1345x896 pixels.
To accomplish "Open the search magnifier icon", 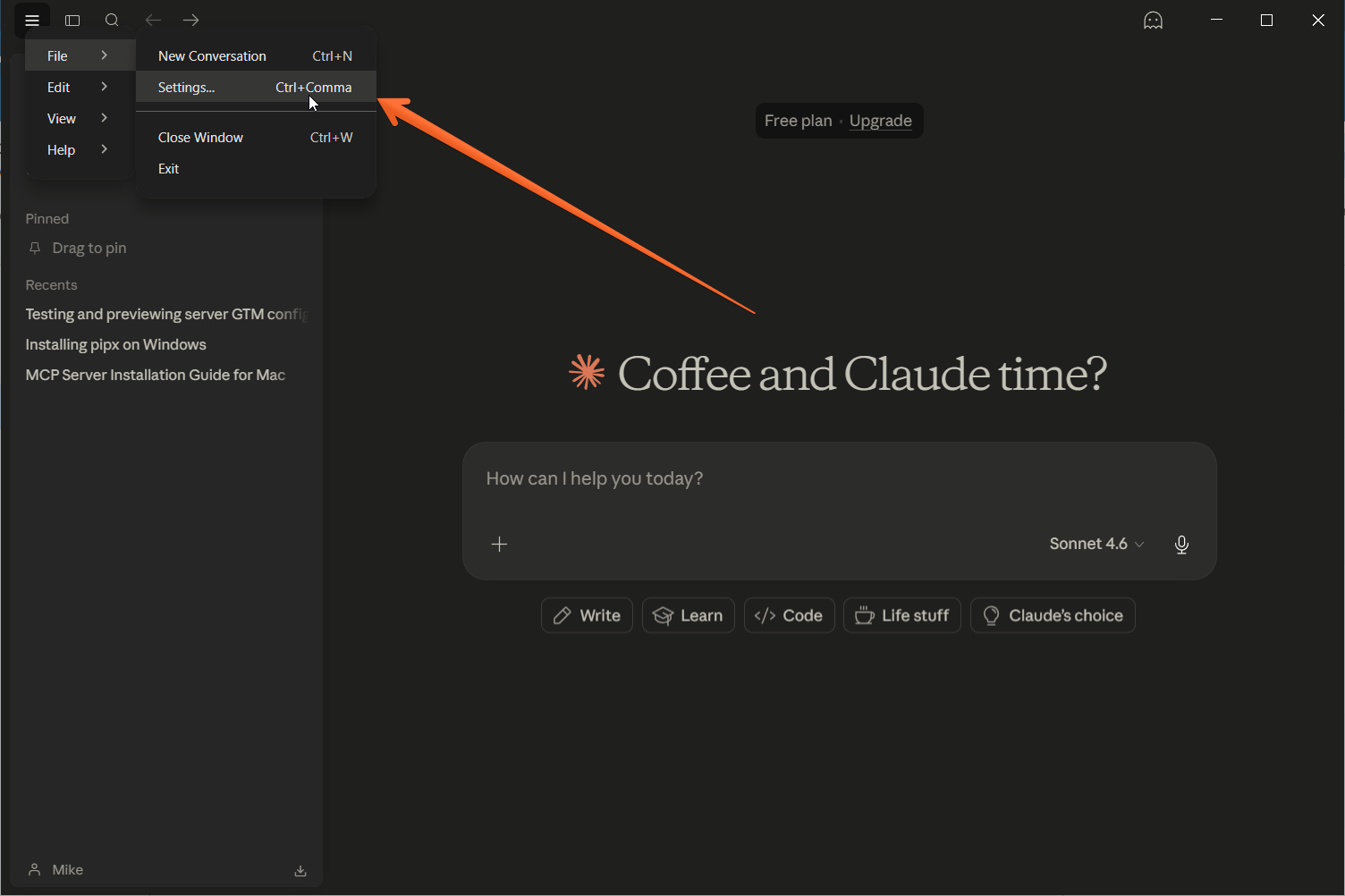I will point(112,21).
